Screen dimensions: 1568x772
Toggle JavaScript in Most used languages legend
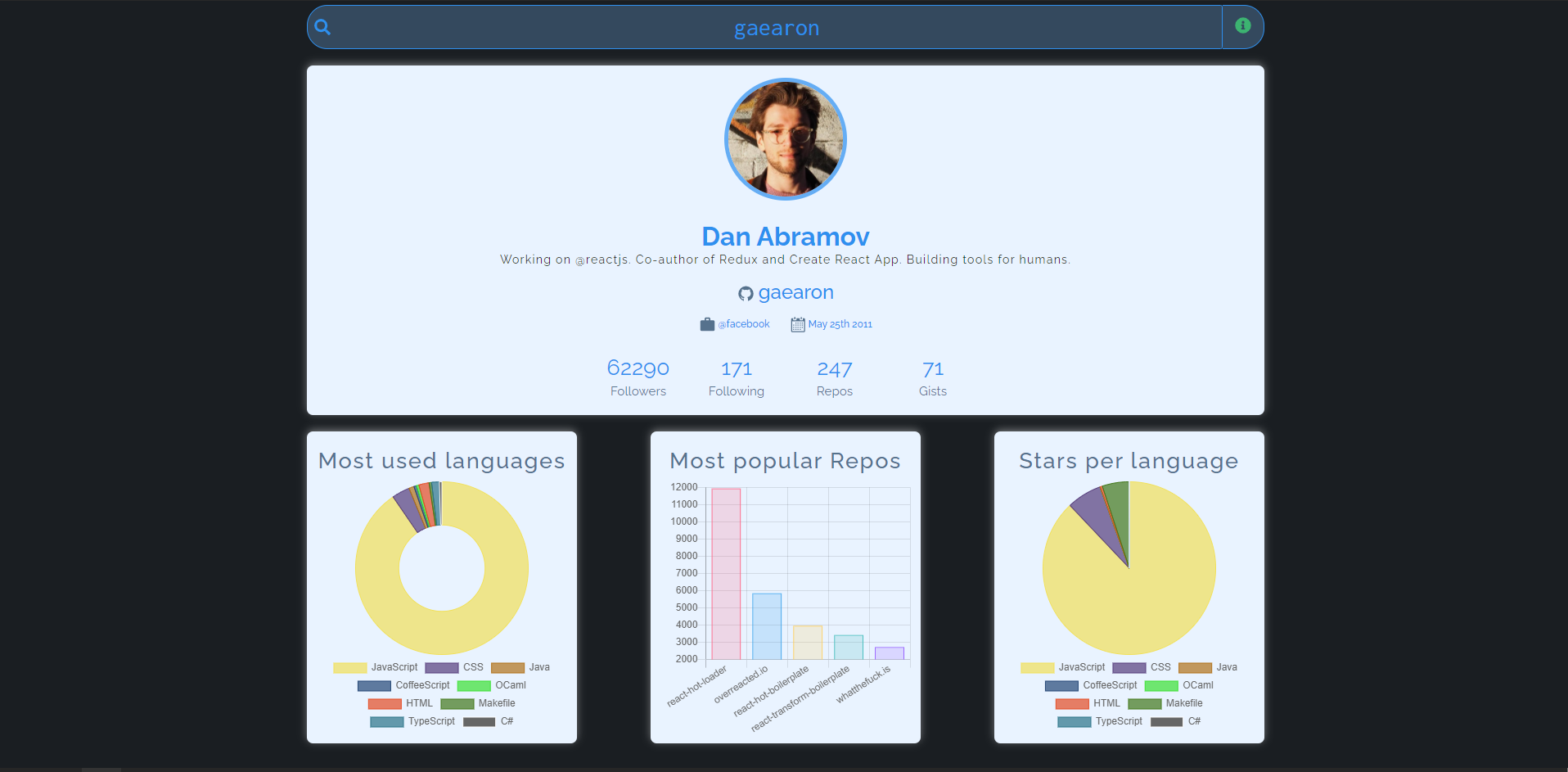point(376,667)
